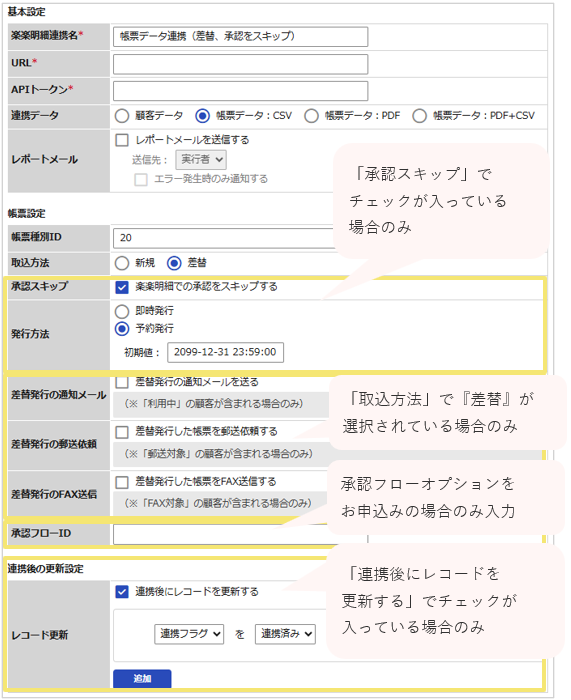Click the 承認スキップ row label
Viewport: 571px width, 700px height.
pyautogui.click(x=40, y=286)
